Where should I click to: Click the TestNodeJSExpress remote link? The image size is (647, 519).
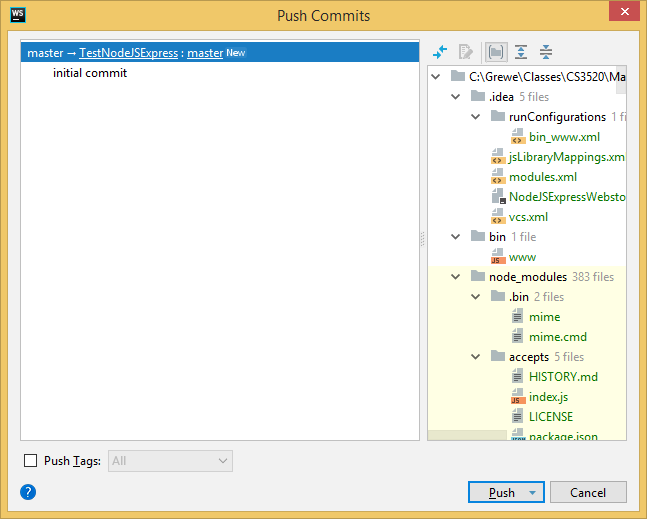(x=128, y=52)
